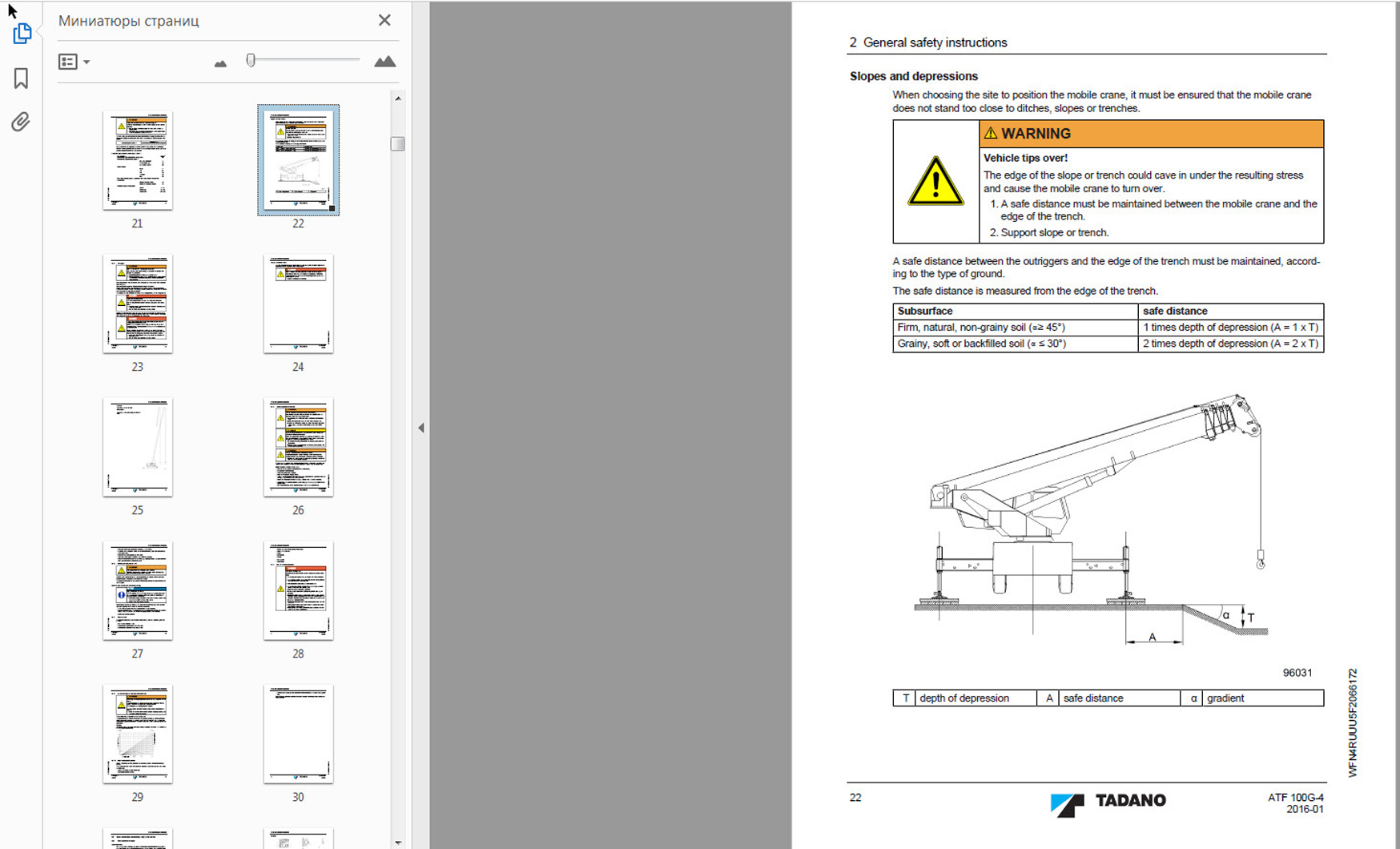Screen dimensions: 1400x849
Task: Click the thumbnail size slider handle
Action: point(251,60)
